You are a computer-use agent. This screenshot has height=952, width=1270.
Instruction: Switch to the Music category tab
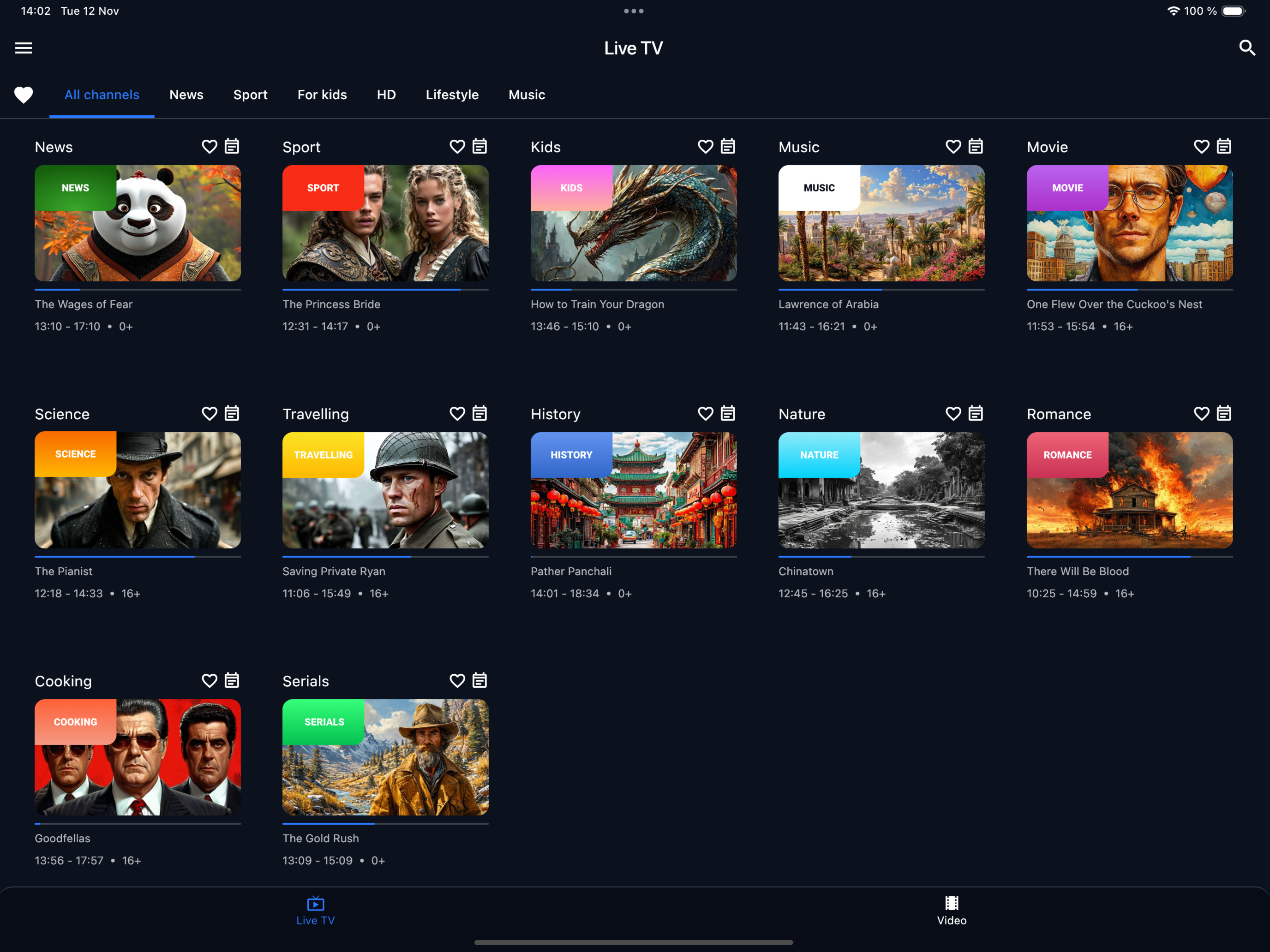(527, 95)
